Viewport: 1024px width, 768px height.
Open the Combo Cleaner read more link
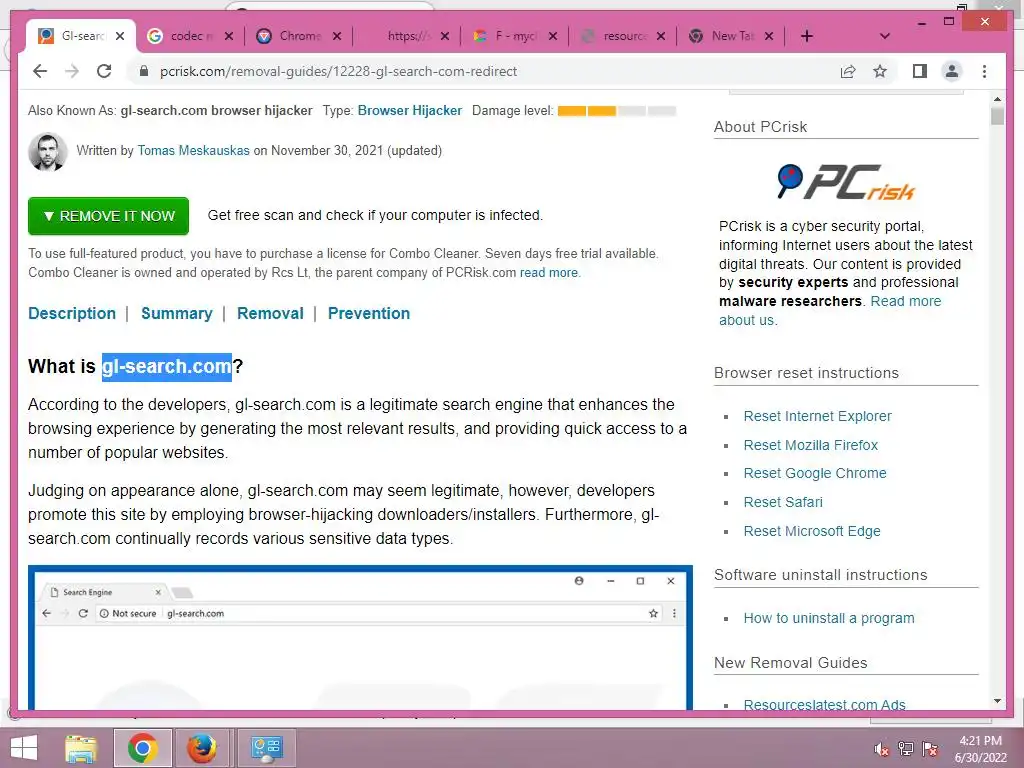point(549,272)
